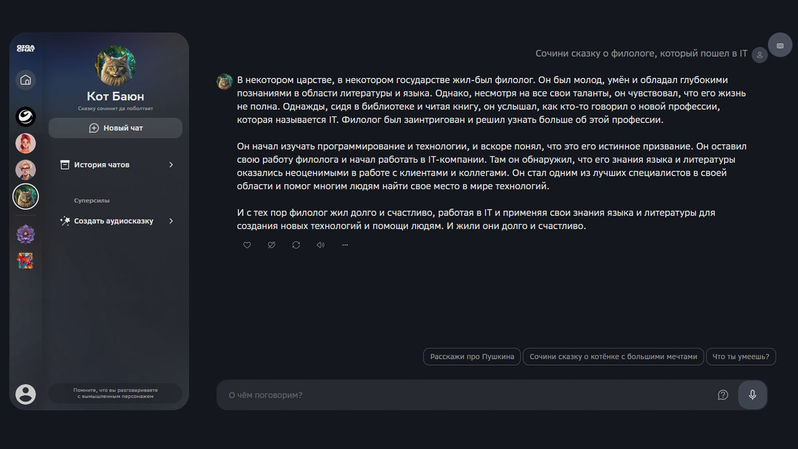Click the question mark help icon
Image resolution: width=798 pixels, height=449 pixels.
pyautogui.click(x=723, y=395)
